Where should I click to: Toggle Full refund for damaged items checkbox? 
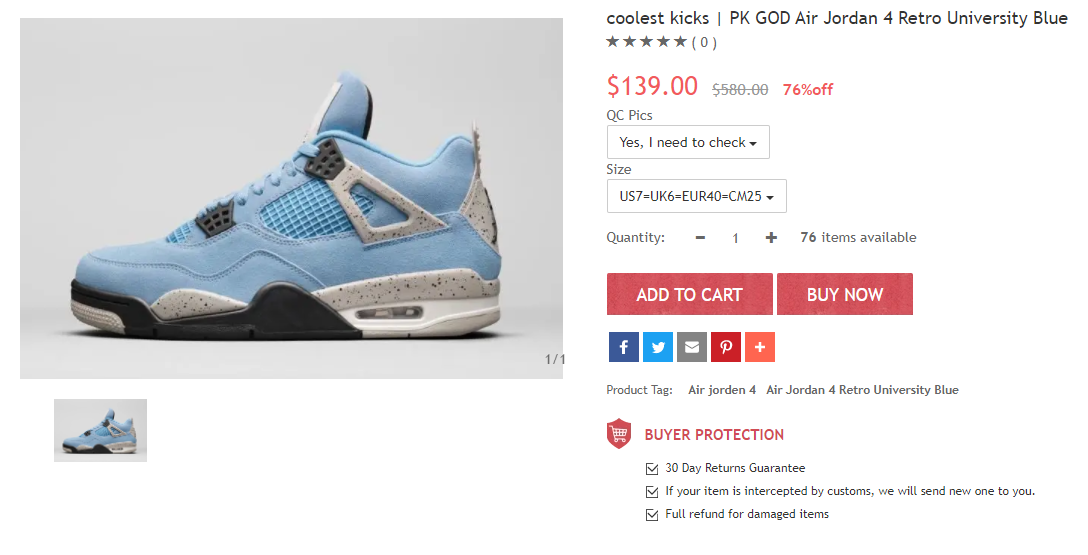(652, 515)
